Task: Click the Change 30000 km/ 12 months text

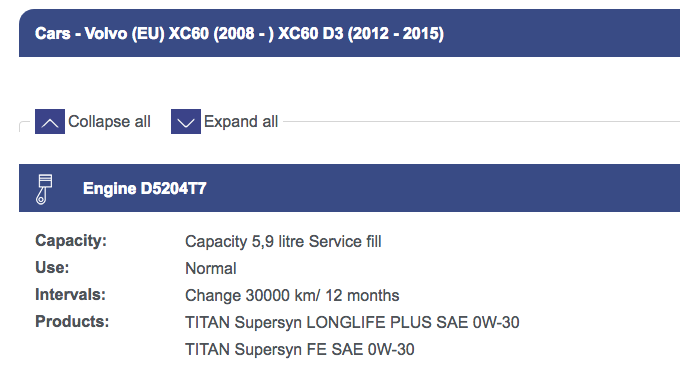Action: pyautogui.click(x=292, y=296)
